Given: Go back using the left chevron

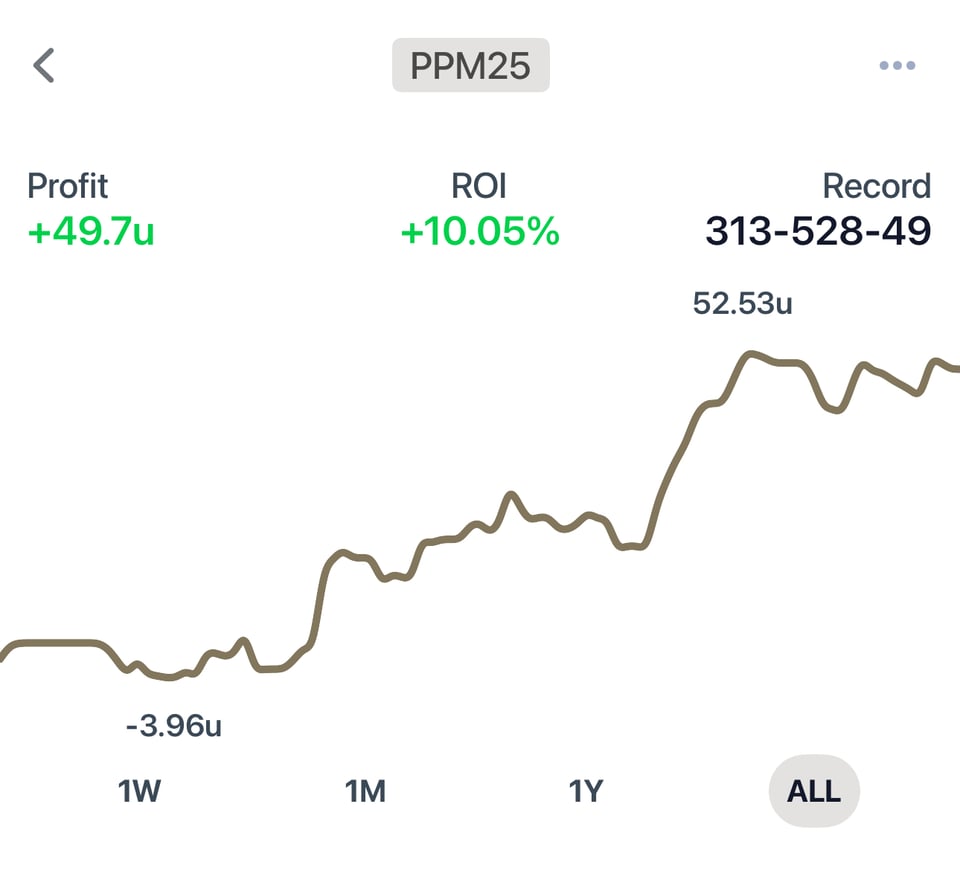Looking at the screenshot, I should [x=43, y=66].
